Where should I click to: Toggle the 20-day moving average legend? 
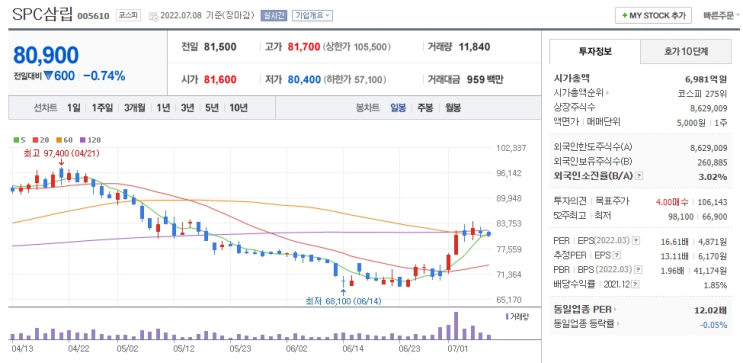pyautogui.click(x=36, y=140)
